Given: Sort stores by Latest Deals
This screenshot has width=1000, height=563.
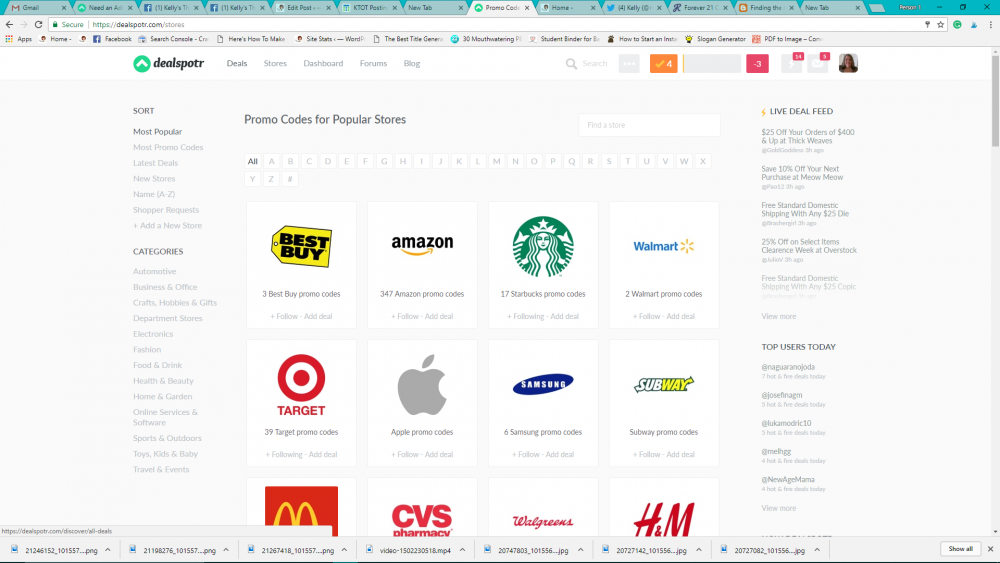Looking at the screenshot, I should click(155, 163).
